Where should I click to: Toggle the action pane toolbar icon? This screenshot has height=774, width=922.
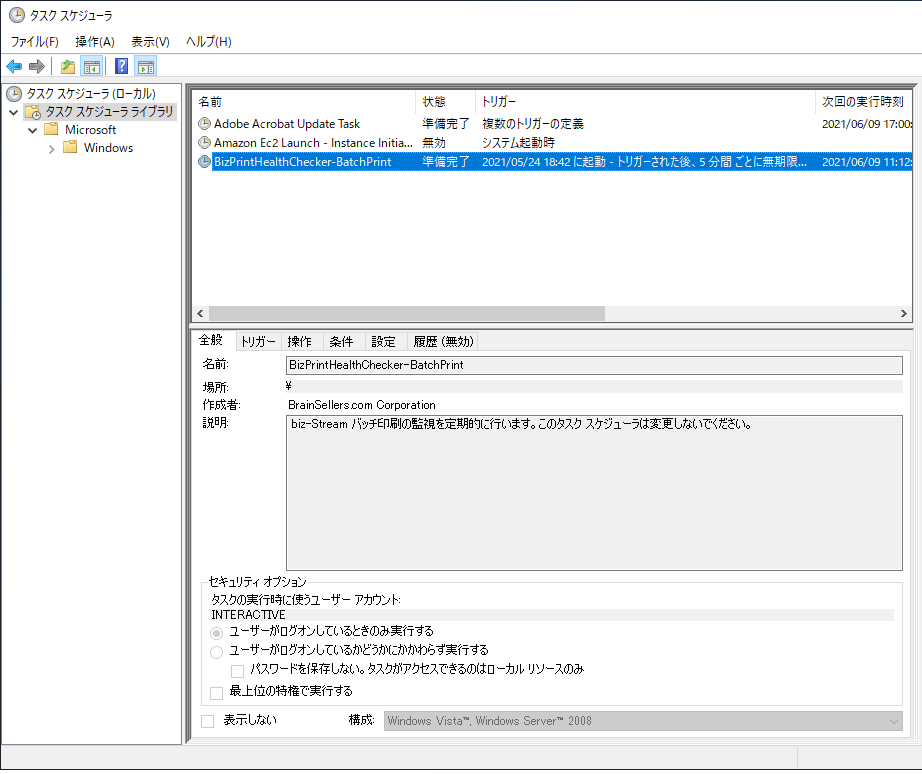(x=146, y=67)
